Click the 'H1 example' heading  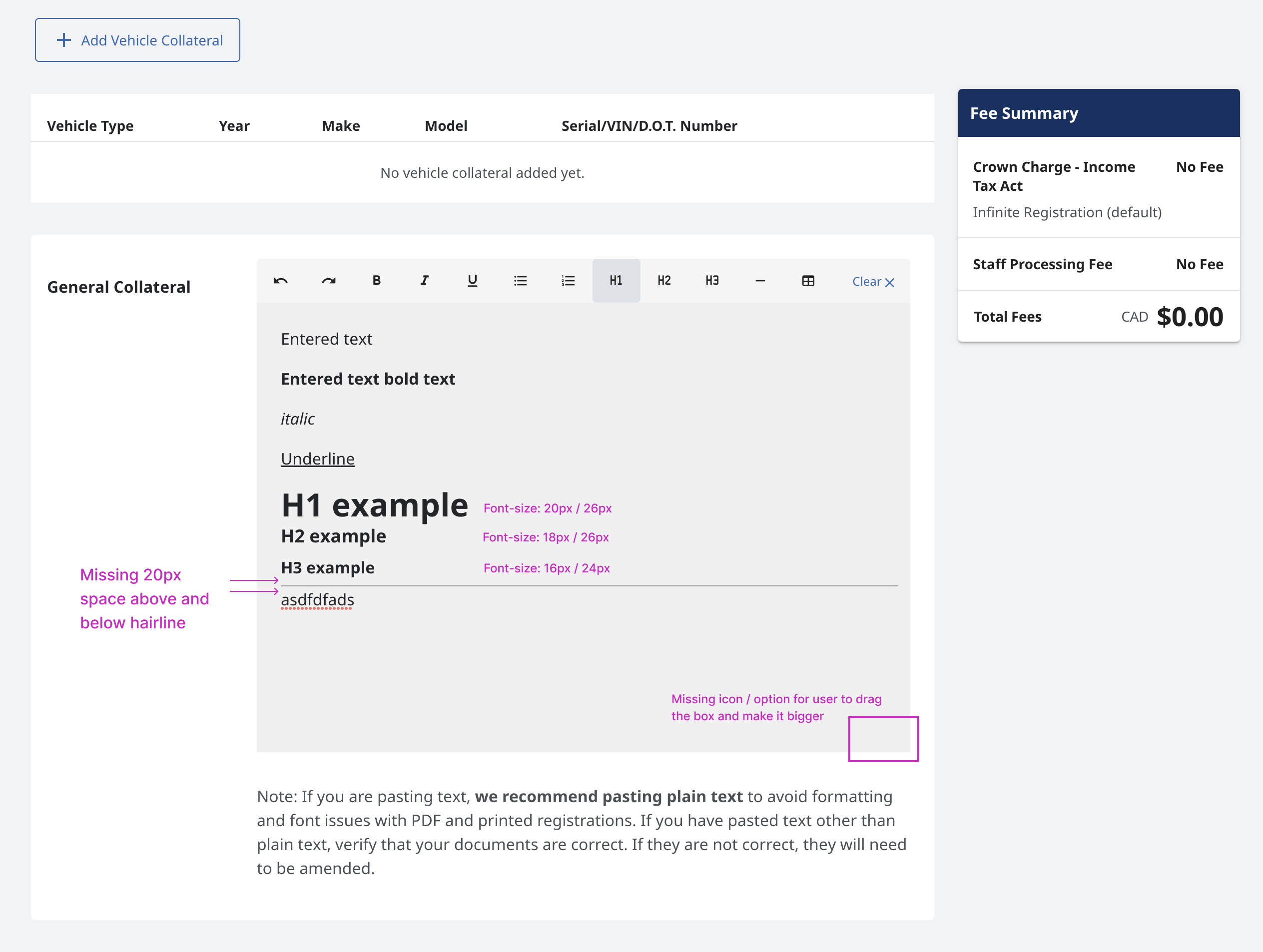pos(375,505)
